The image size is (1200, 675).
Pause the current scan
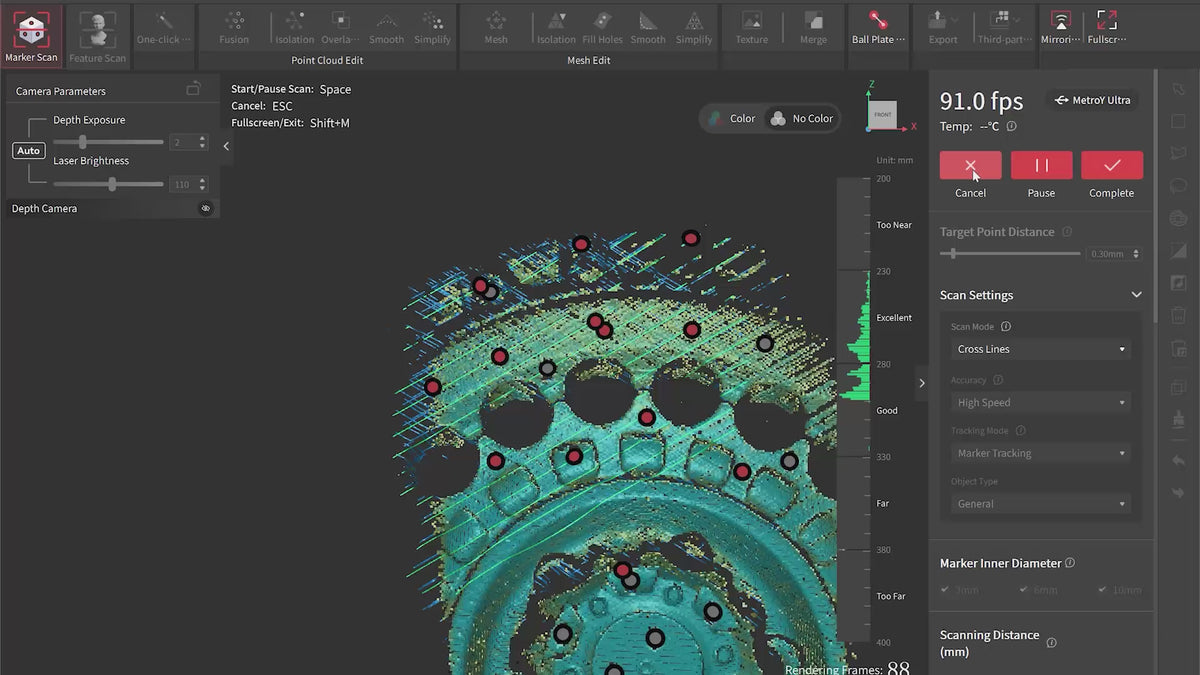coord(1041,165)
